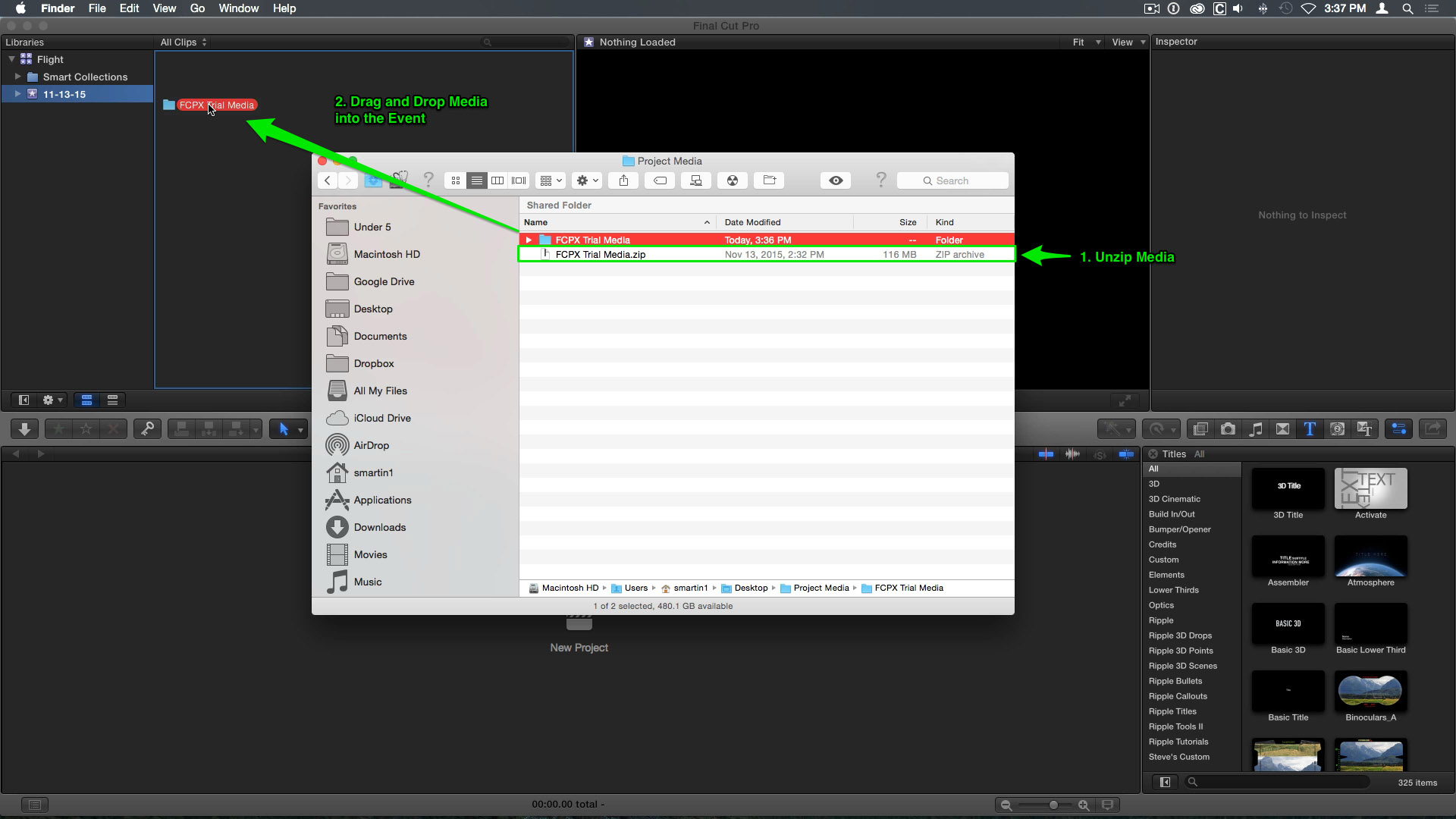Open the Music and Sound browser

tap(1256, 429)
